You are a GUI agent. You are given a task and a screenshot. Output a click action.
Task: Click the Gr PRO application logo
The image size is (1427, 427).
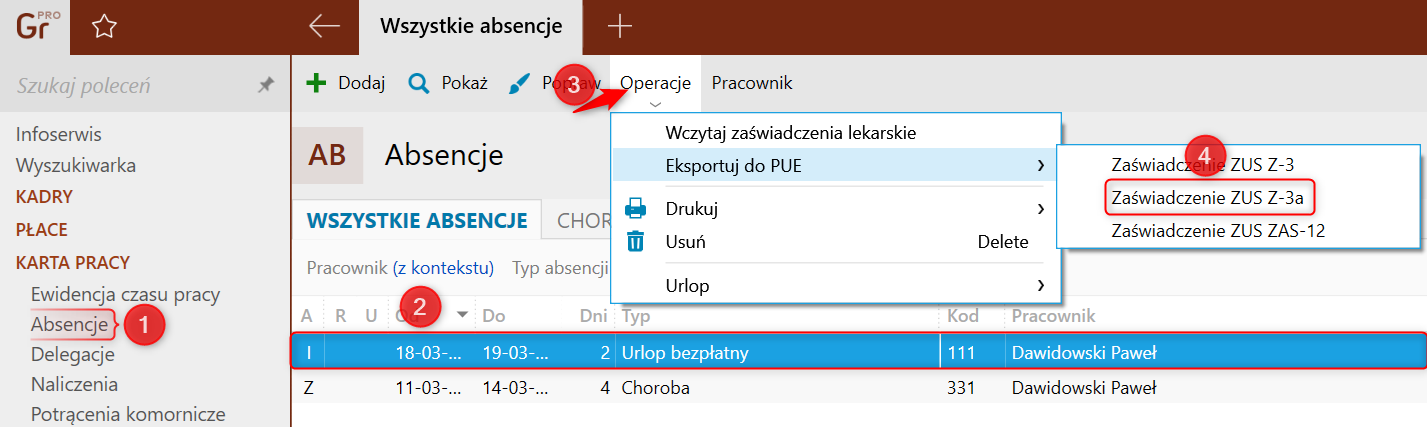pyautogui.click(x=34, y=26)
